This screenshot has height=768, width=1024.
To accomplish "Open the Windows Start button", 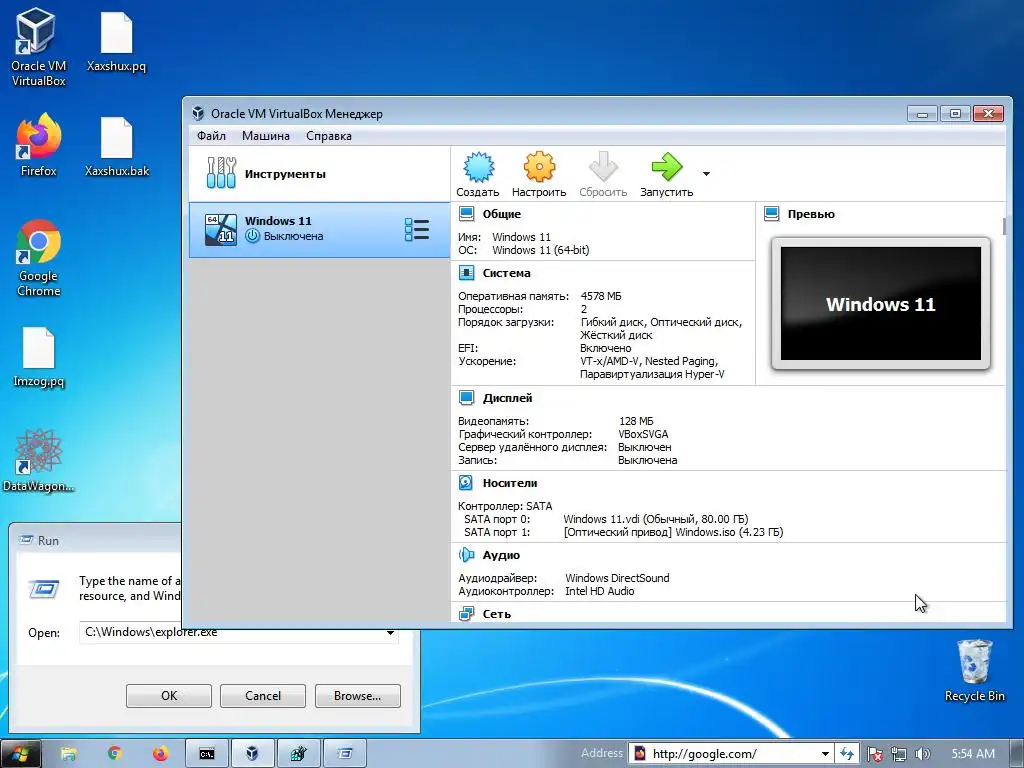I will point(20,754).
